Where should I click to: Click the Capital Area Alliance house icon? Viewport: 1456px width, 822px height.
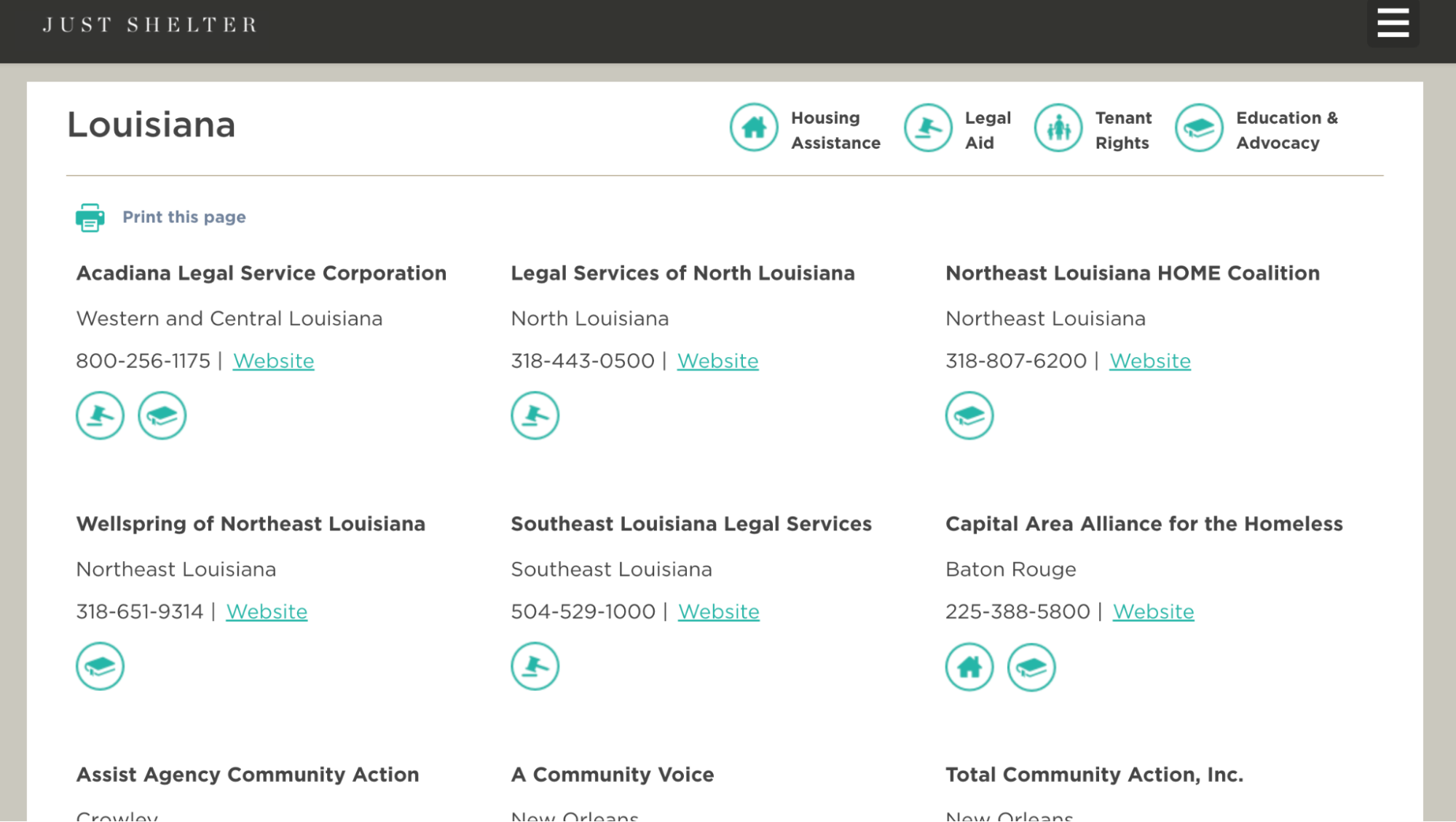969,667
